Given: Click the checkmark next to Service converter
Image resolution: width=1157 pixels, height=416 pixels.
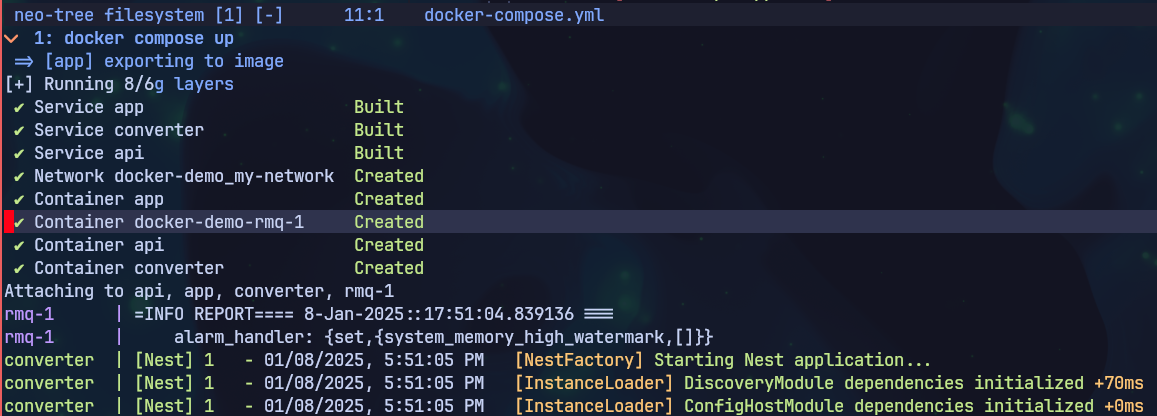Looking at the screenshot, I should tap(18, 131).
